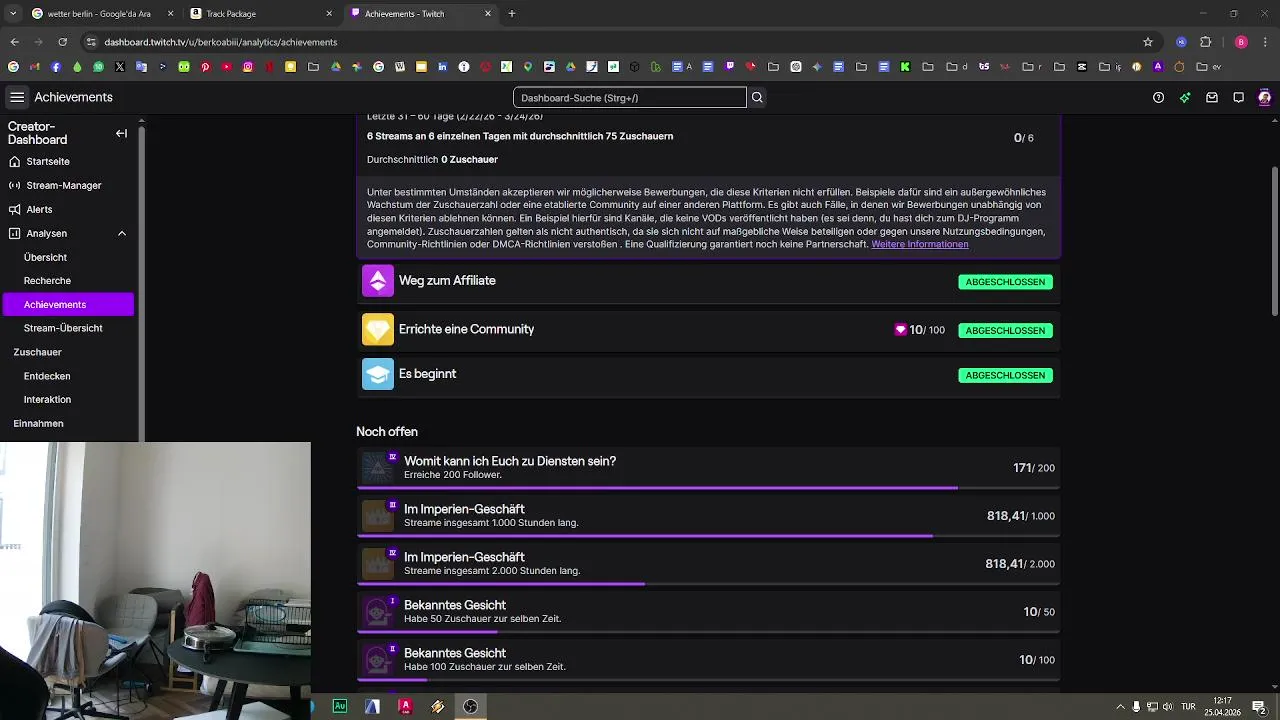The height and width of the screenshot is (720, 1280).
Task: Open the Instagram bookmark
Action: click(x=248, y=67)
